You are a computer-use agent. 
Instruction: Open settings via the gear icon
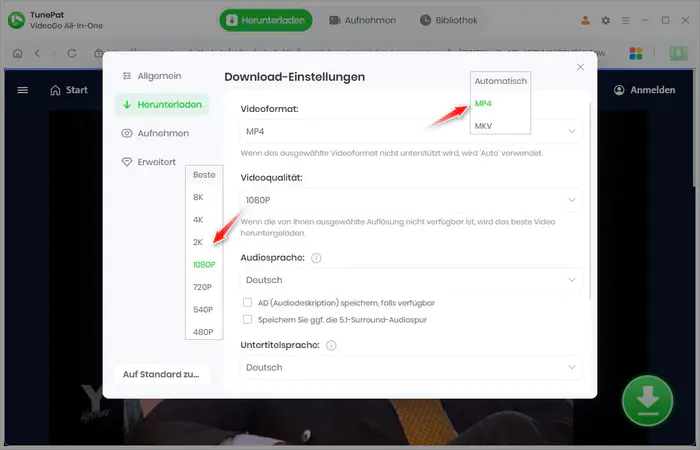coord(605,20)
